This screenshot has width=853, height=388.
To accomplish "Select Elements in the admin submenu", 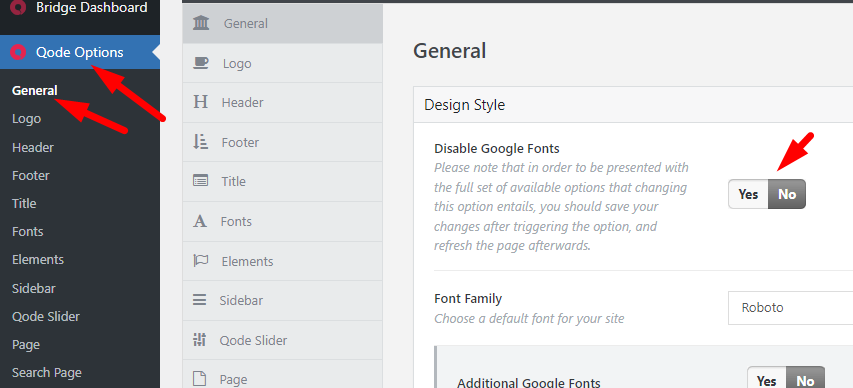I will coord(38,260).
